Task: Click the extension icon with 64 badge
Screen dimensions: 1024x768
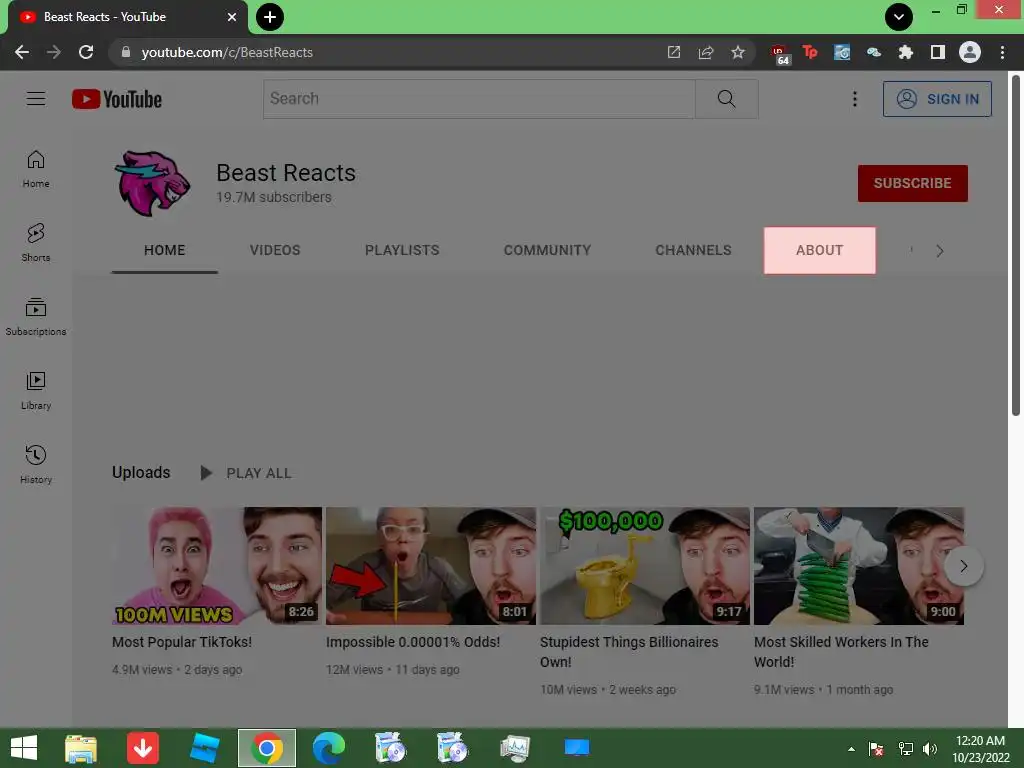Action: click(x=780, y=55)
